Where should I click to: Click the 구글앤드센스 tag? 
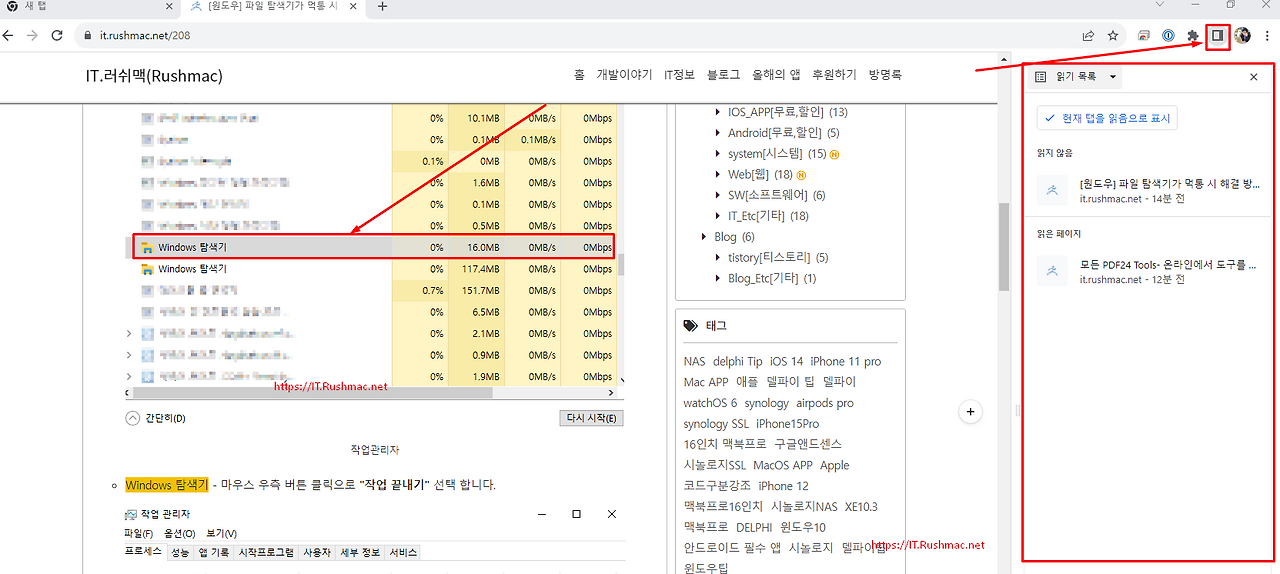click(808, 444)
